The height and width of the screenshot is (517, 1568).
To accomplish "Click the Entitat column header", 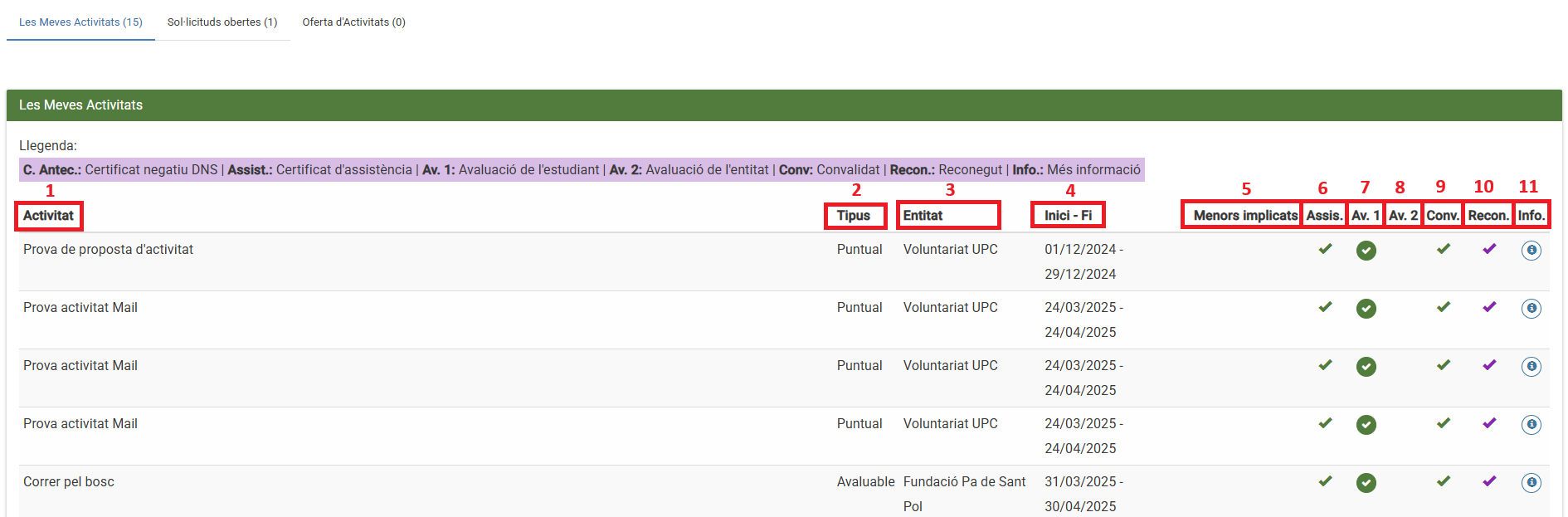I will tap(923, 216).
